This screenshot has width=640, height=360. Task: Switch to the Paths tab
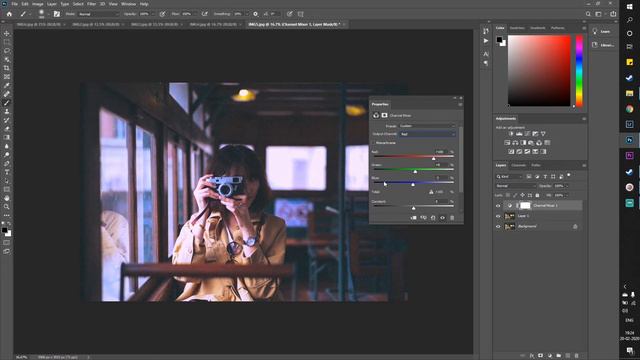tap(536, 165)
